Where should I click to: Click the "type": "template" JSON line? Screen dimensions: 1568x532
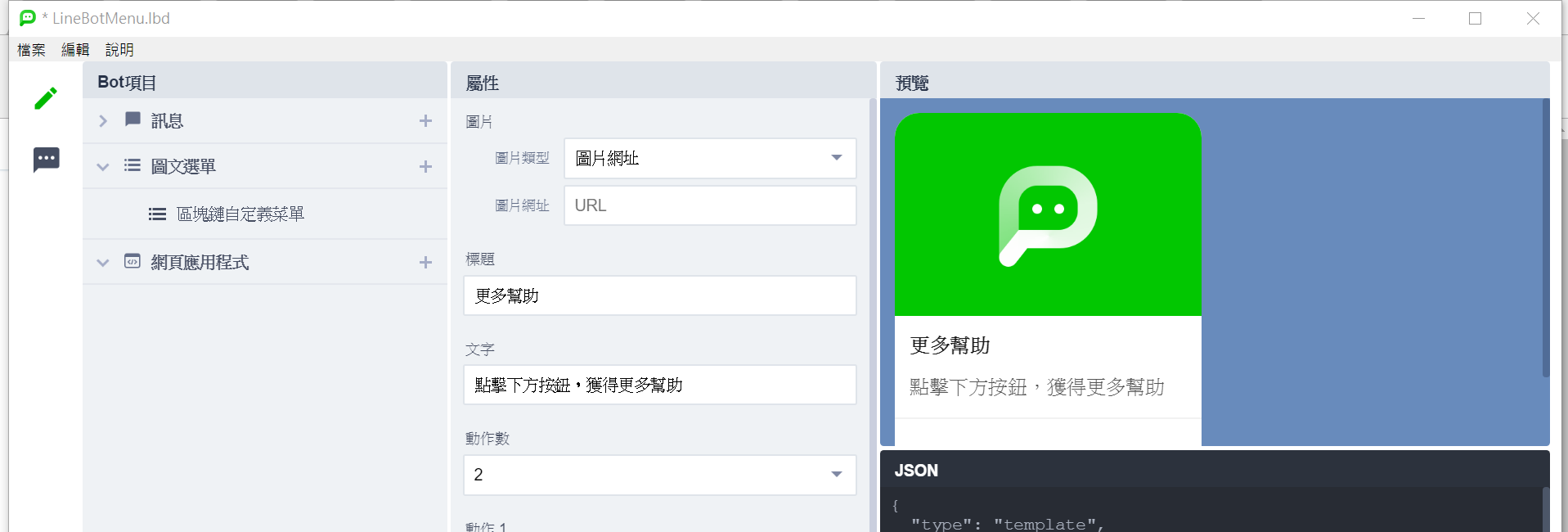1007,524
